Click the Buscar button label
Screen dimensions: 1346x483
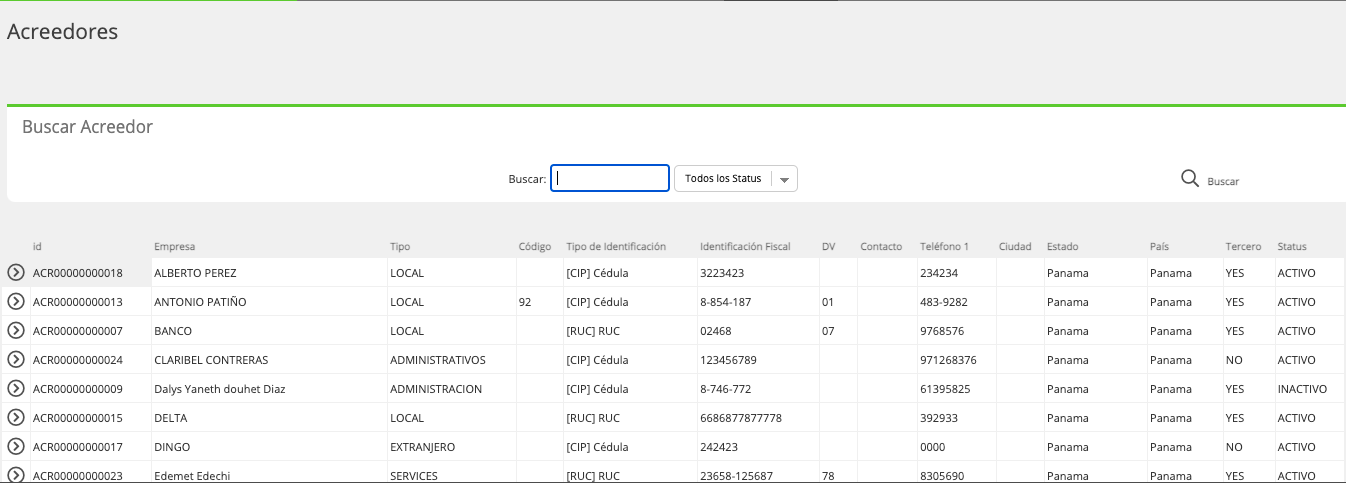1223,182
